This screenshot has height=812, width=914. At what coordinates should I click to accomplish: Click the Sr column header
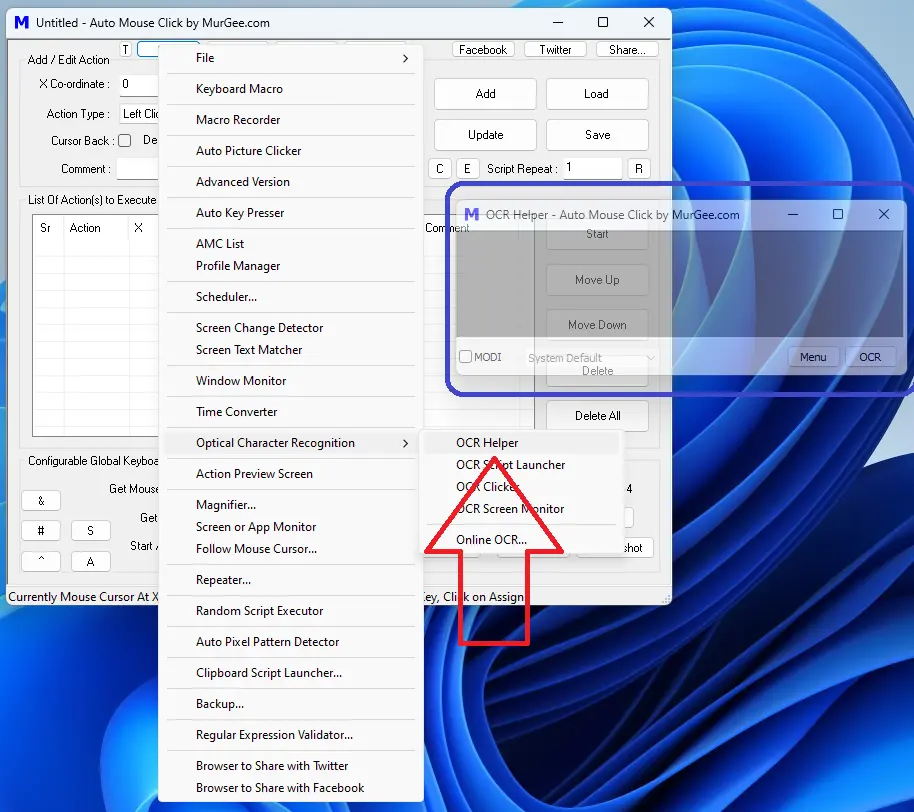pyautogui.click(x=48, y=228)
